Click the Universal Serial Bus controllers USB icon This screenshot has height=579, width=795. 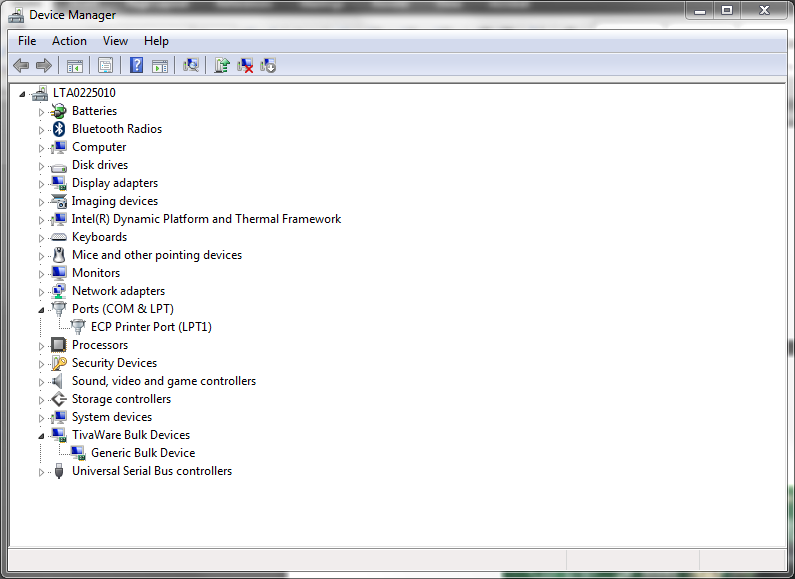coord(59,471)
